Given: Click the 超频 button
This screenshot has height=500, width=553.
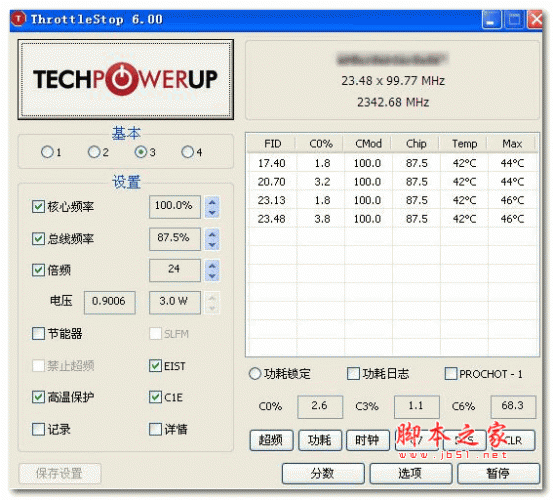Looking at the screenshot, I should (271, 440).
